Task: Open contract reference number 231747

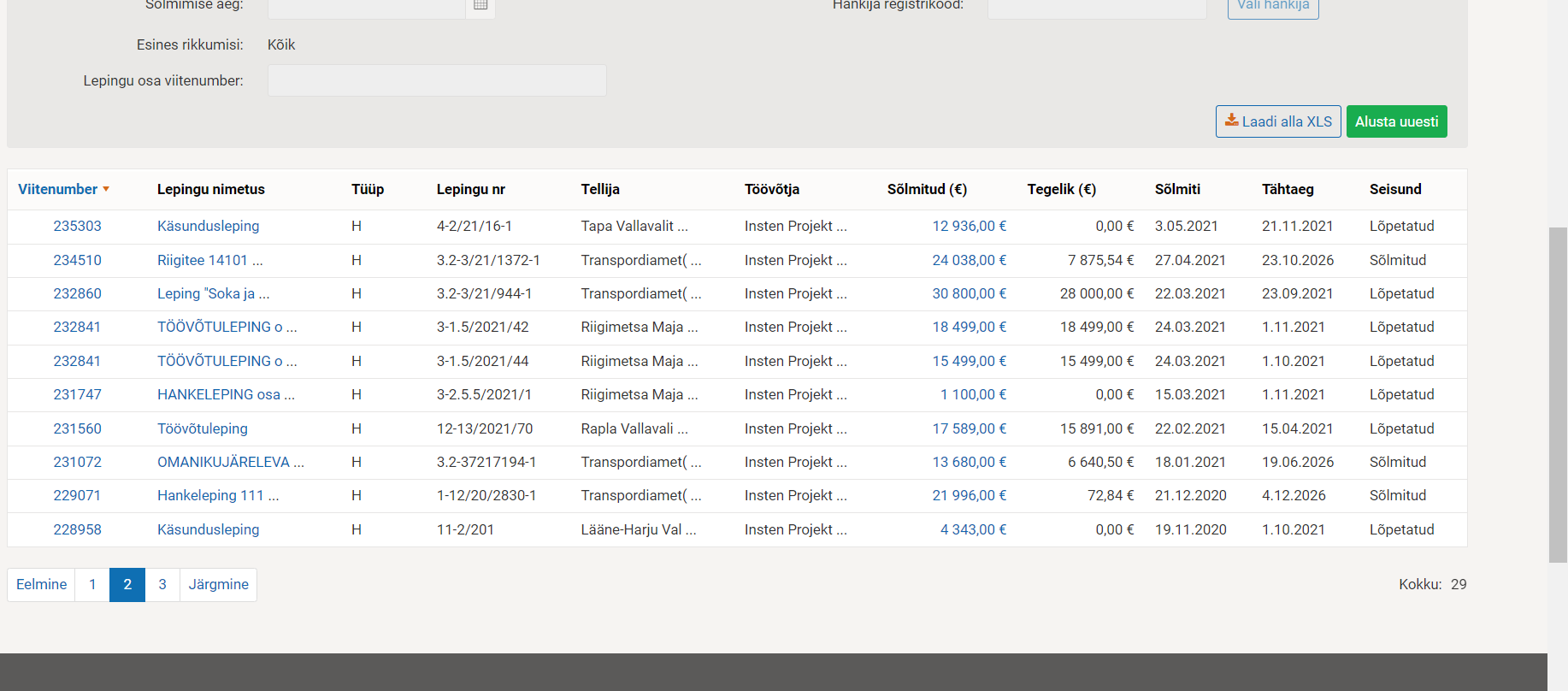Action: click(77, 394)
